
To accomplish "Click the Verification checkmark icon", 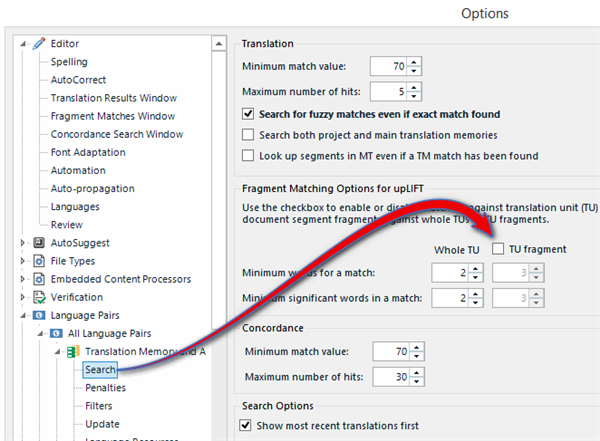I will 39,297.
